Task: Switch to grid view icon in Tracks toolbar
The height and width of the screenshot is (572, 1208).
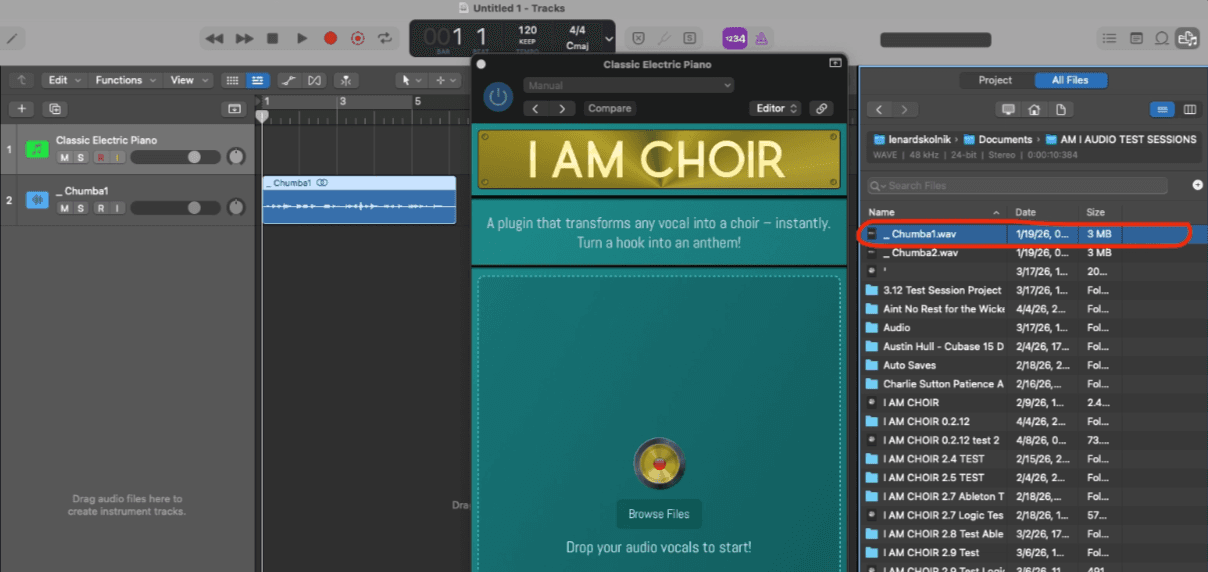Action: pyautogui.click(x=232, y=80)
